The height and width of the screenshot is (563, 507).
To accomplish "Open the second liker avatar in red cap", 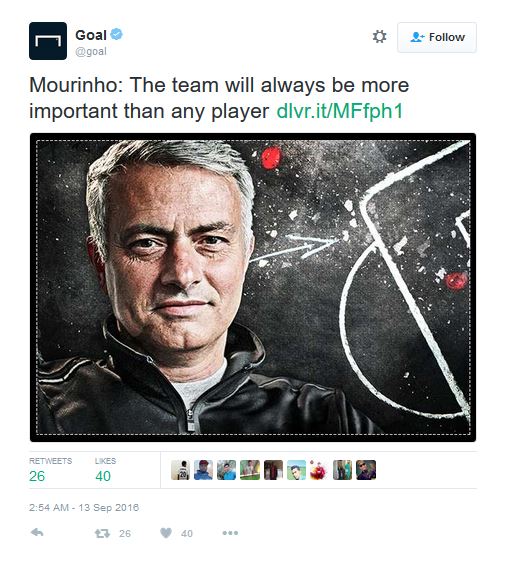I will point(203,470).
